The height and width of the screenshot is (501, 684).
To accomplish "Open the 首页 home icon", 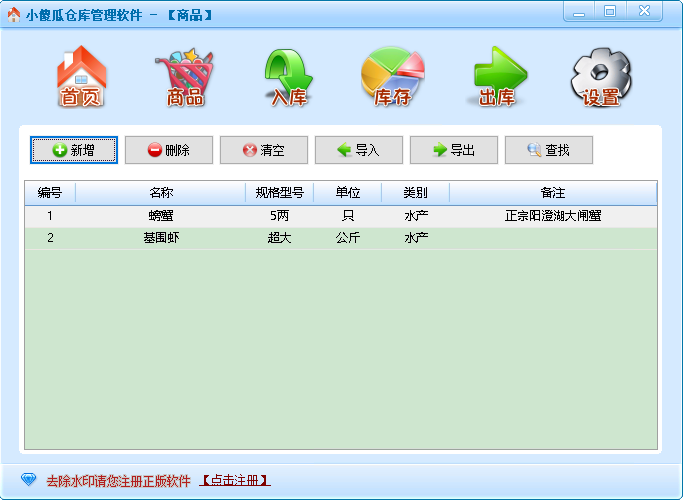I will point(81,77).
